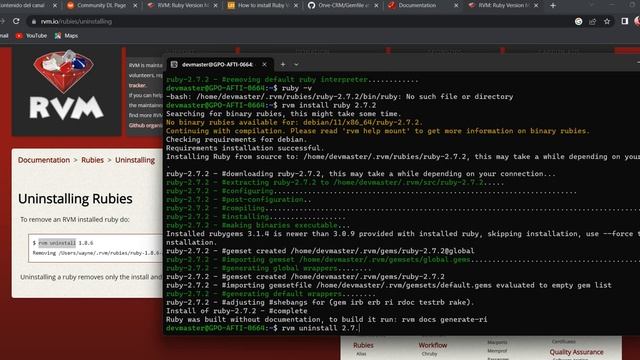Open the Documentation breadcrumb link
Viewport: 640px width, 360px height.
coord(44,160)
